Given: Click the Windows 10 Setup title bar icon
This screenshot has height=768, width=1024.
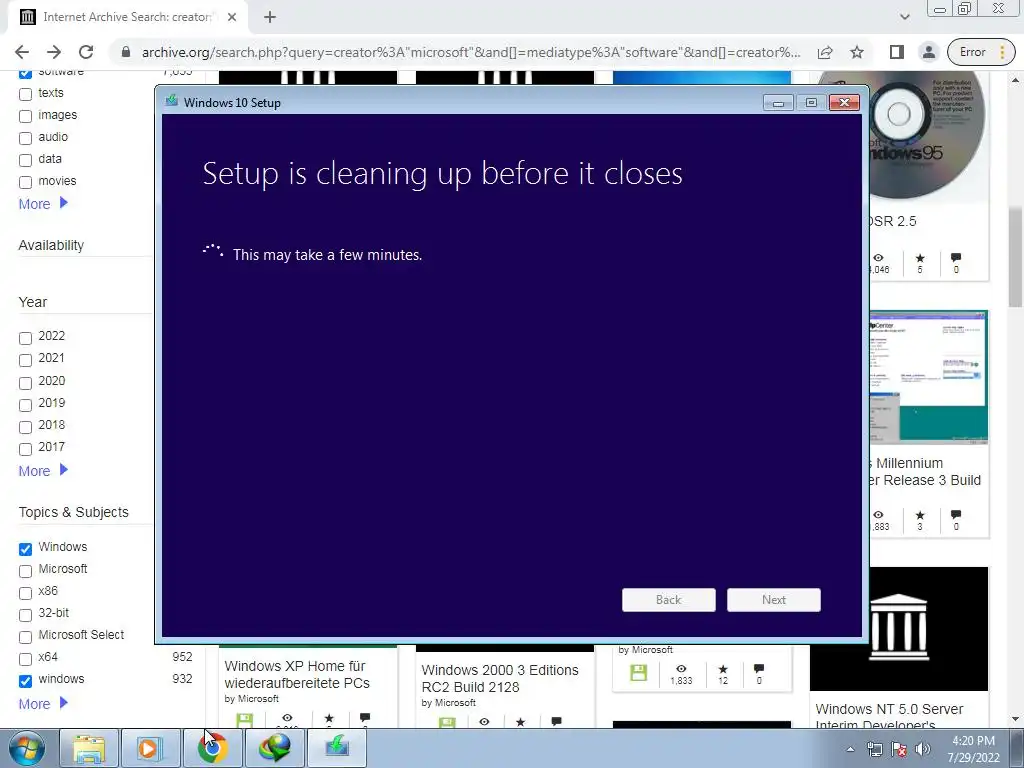Looking at the screenshot, I should click(x=172, y=102).
